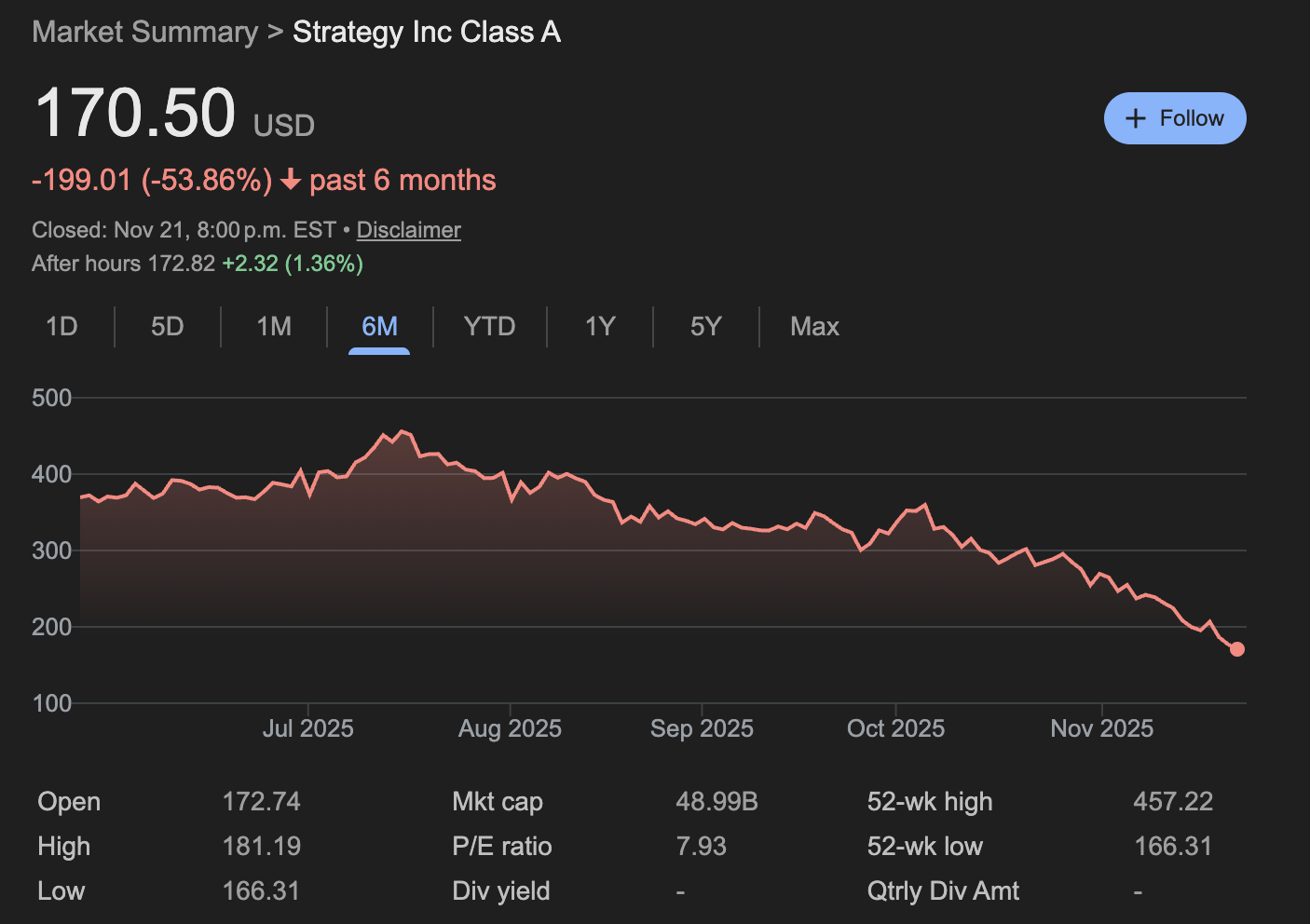Switch to the 1D range tab
This screenshot has height=924, width=1310.
coord(61,327)
